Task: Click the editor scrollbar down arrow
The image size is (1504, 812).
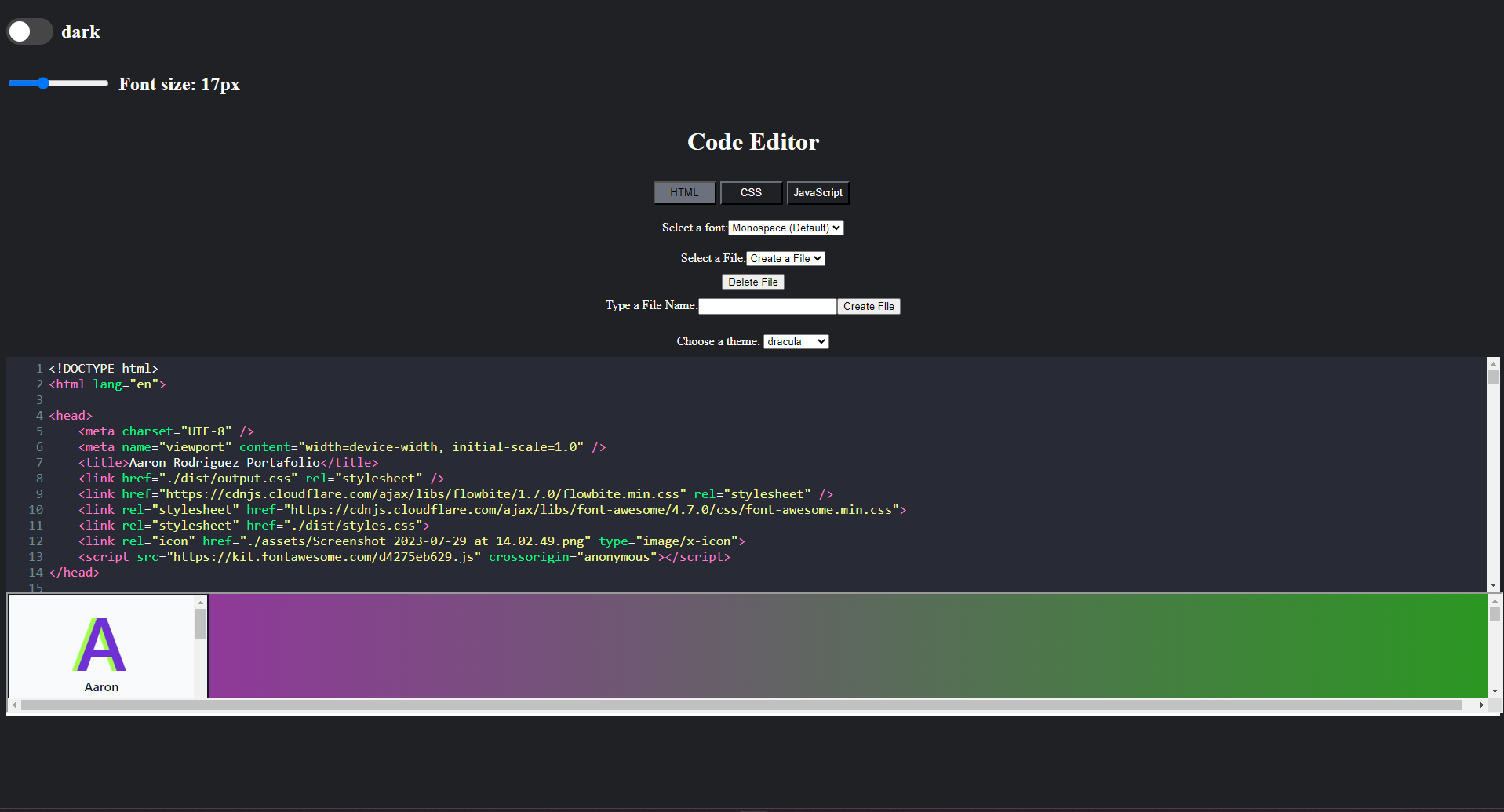Action: click(1493, 585)
